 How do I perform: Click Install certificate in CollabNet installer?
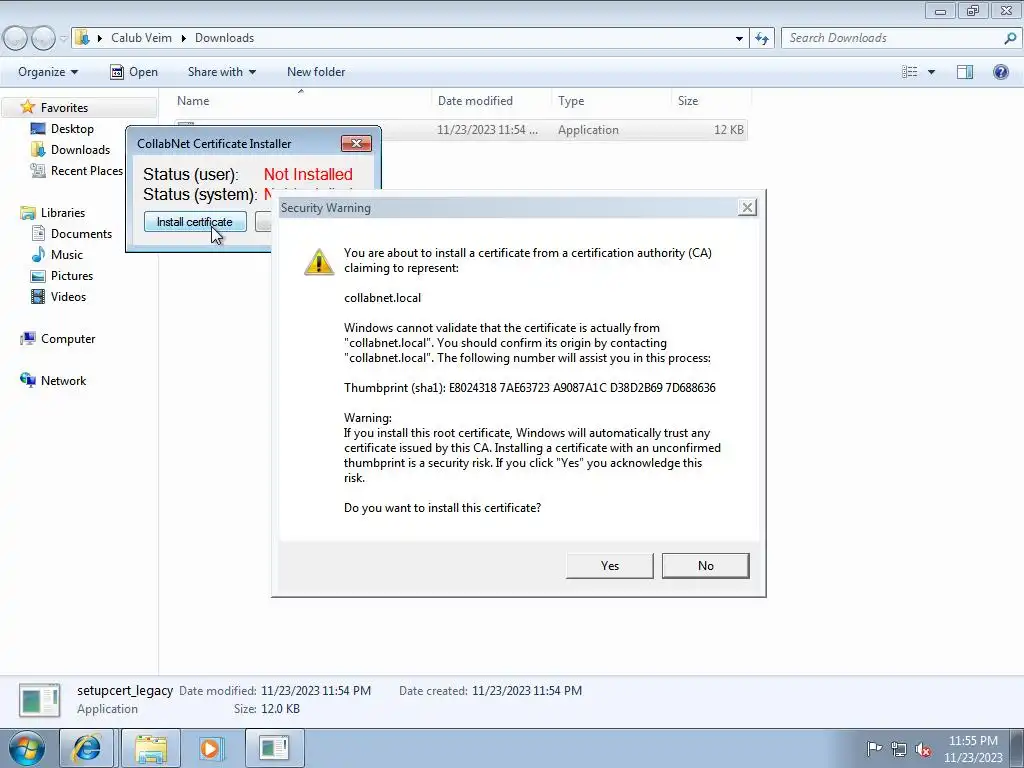(195, 222)
